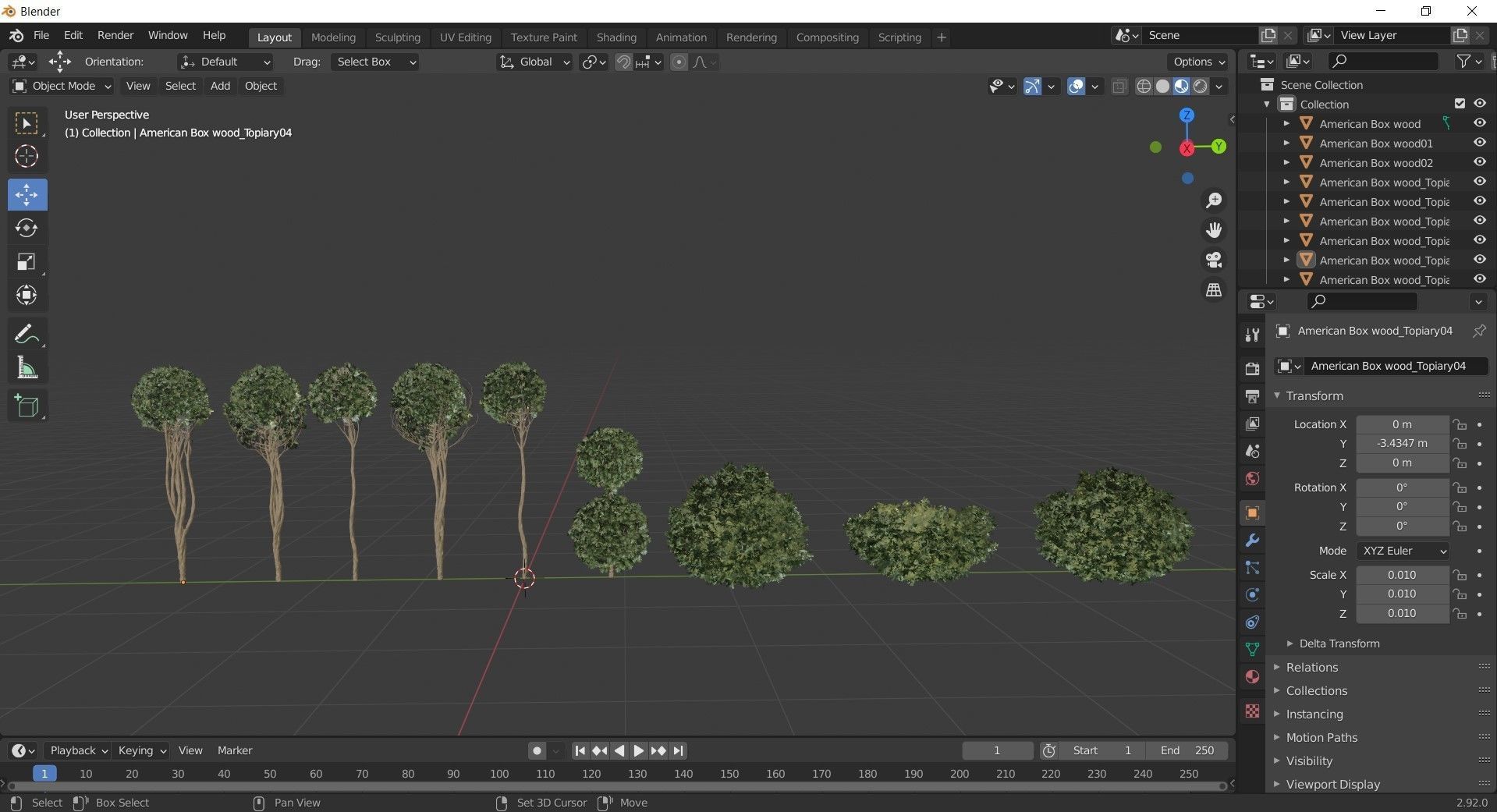Open Drag Select Box dropdown
This screenshot has width=1497, height=812.
click(x=375, y=62)
